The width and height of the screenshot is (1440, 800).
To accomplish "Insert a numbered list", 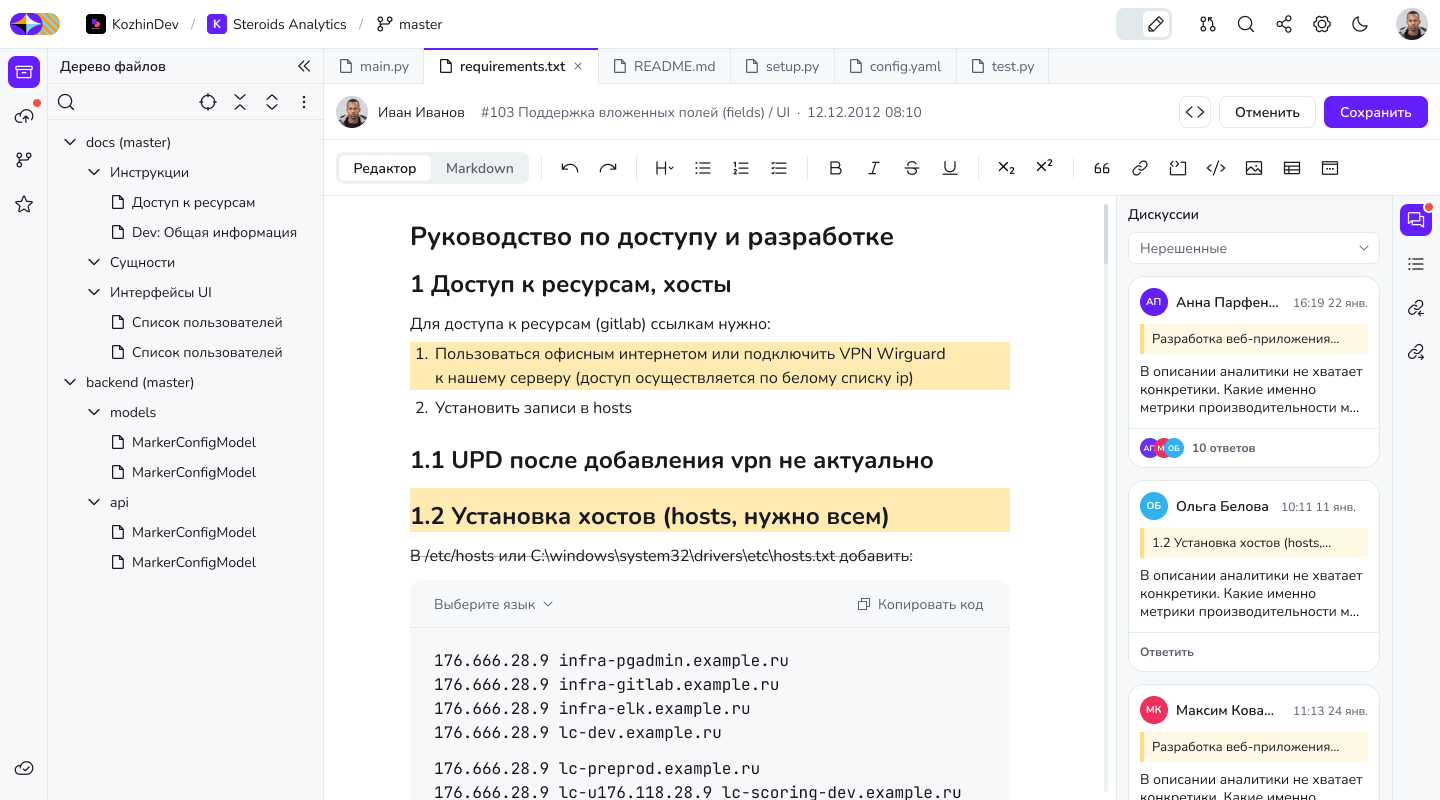I will click(x=741, y=168).
